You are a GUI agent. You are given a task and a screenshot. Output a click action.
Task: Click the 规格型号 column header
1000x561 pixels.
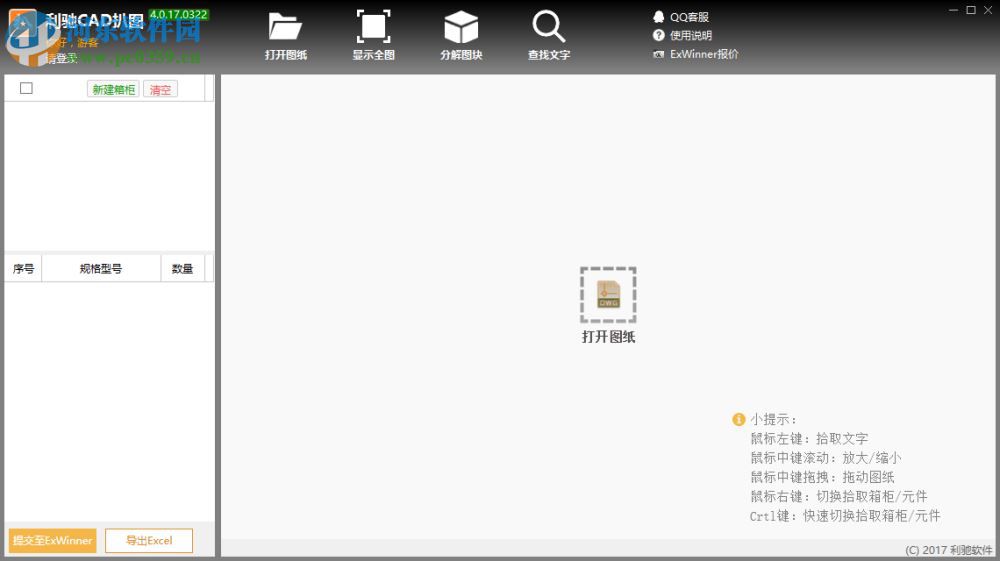pyautogui.click(x=101, y=269)
